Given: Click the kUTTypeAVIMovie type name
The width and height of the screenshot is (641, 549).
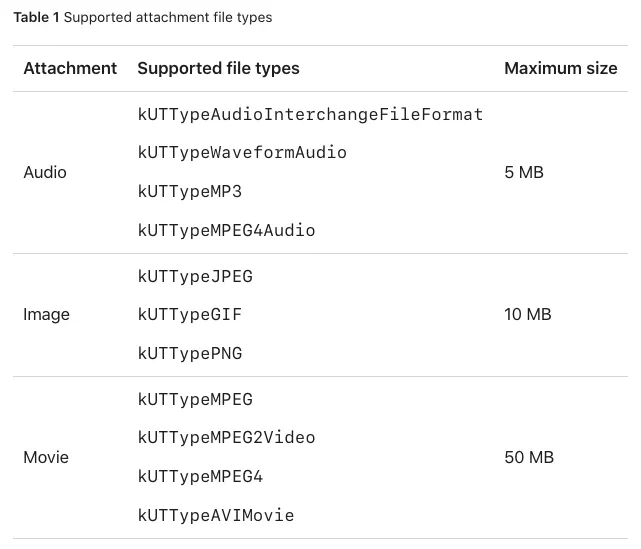Looking at the screenshot, I should coord(216,516).
